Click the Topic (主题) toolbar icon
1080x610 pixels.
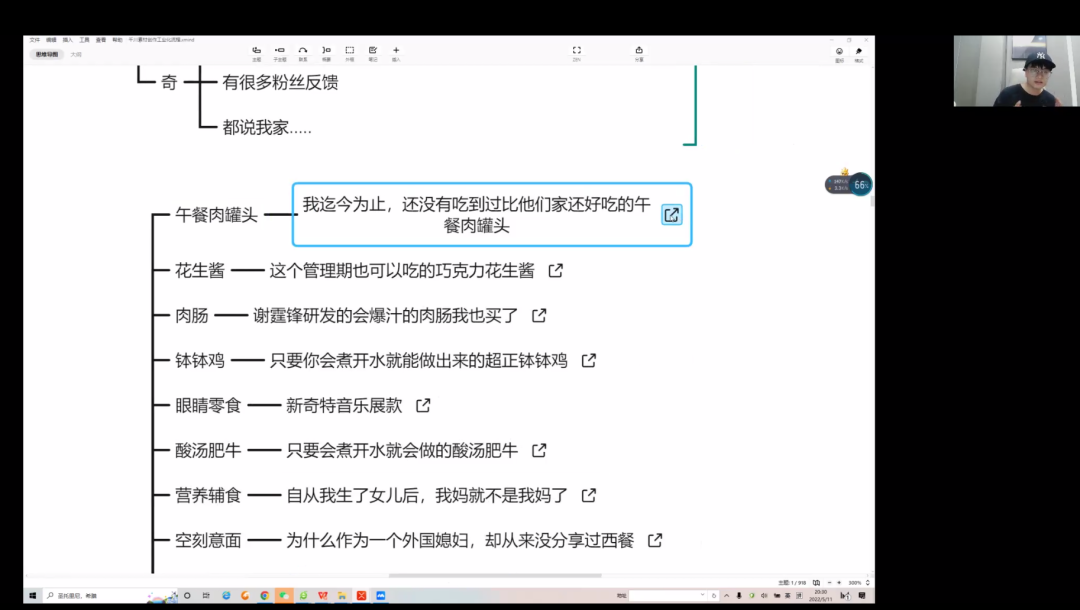point(256,52)
